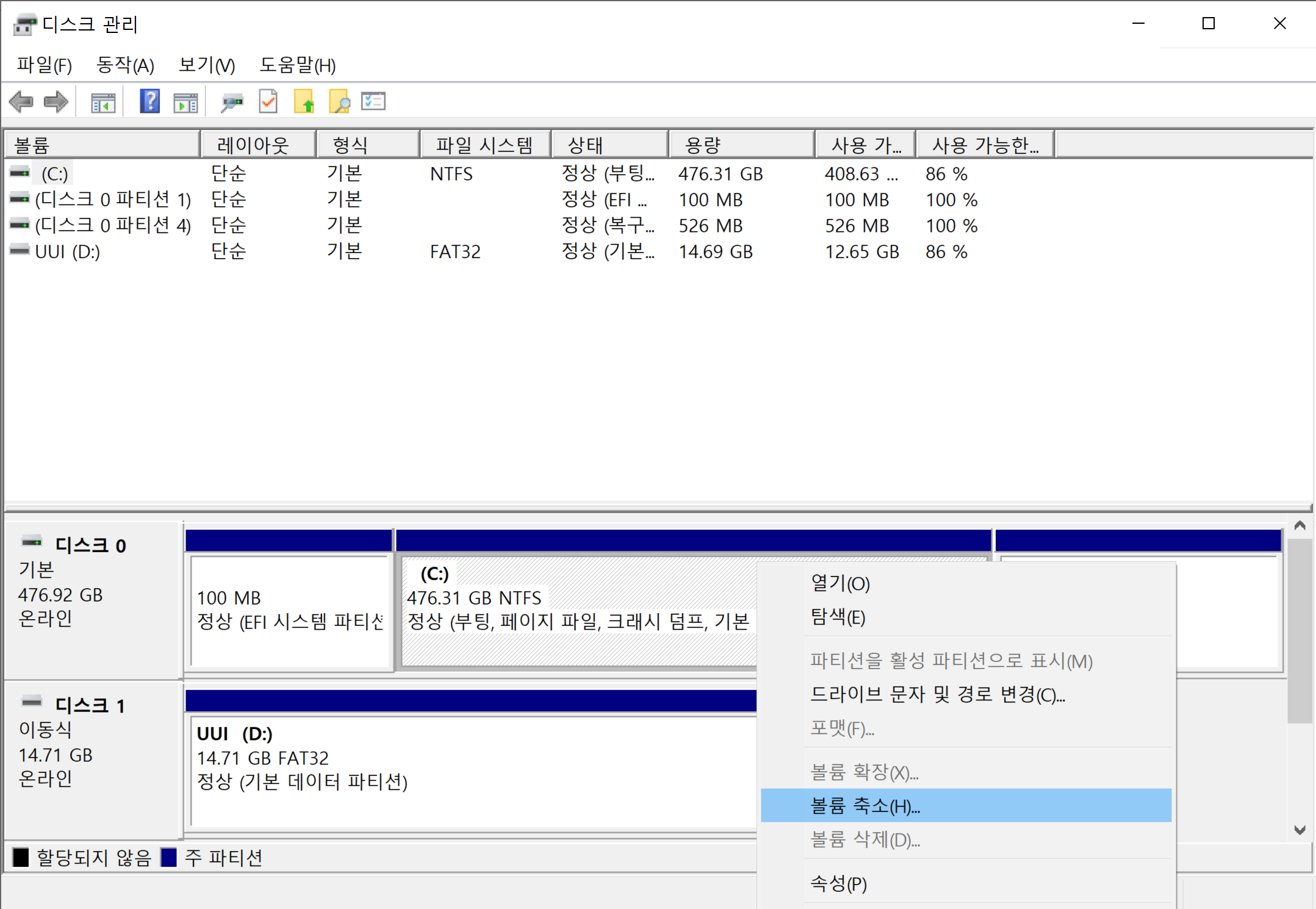
Task: Click the rescan disks drive-magnifier icon
Action: point(232,102)
